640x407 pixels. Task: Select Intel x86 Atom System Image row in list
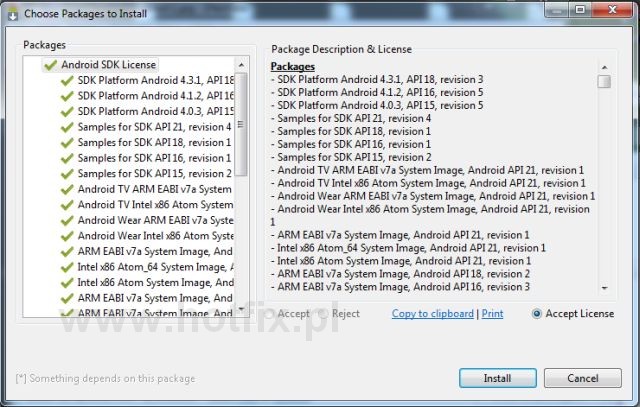(x=156, y=282)
